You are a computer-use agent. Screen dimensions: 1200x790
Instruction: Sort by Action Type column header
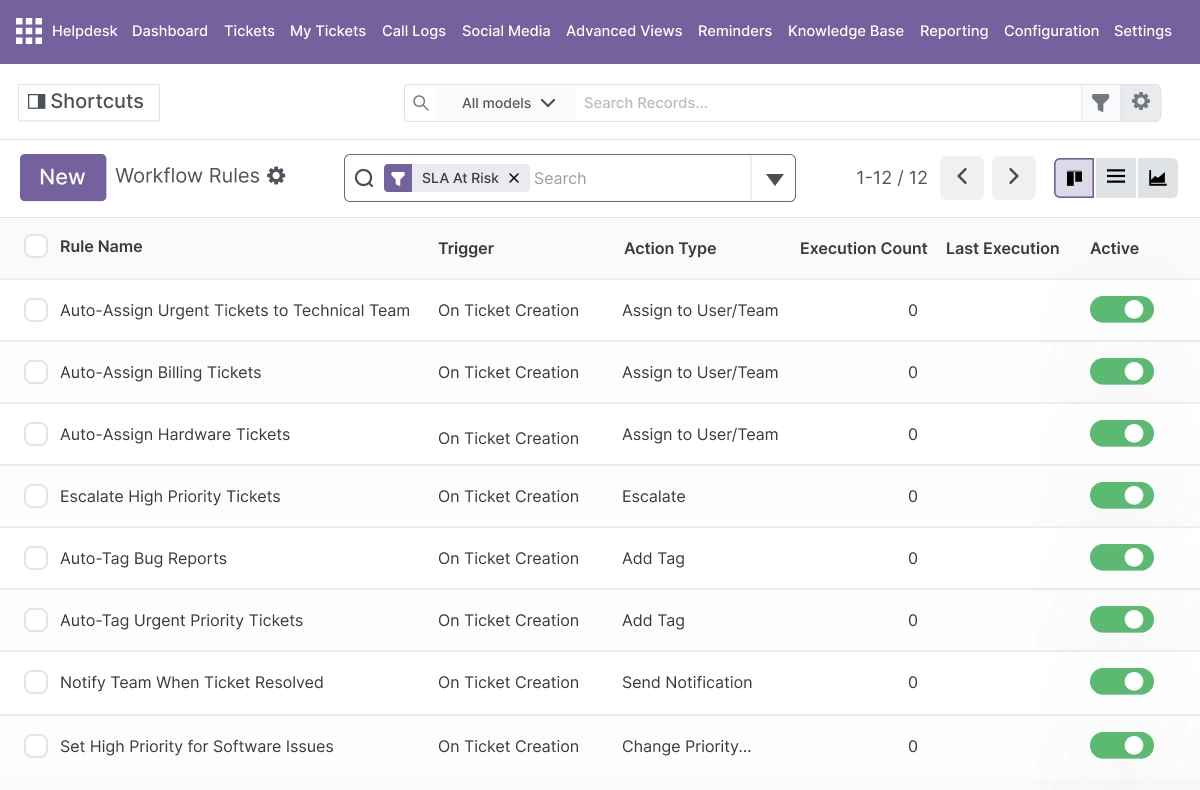click(x=670, y=248)
